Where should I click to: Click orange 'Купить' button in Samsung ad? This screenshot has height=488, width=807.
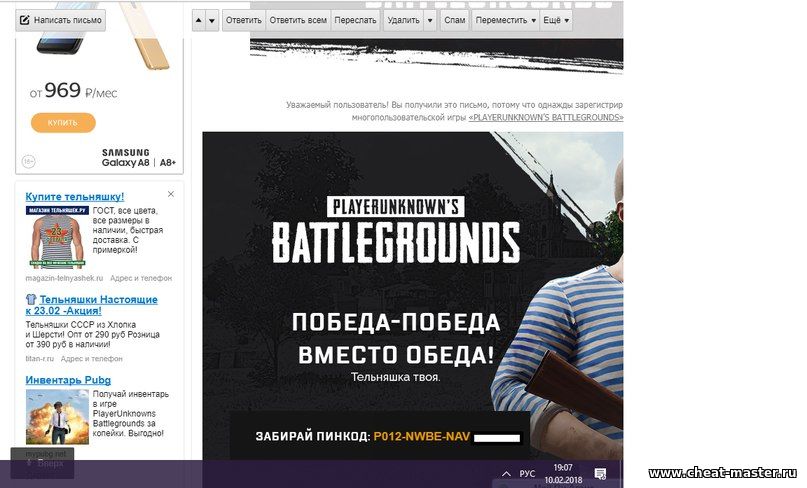coord(63,123)
